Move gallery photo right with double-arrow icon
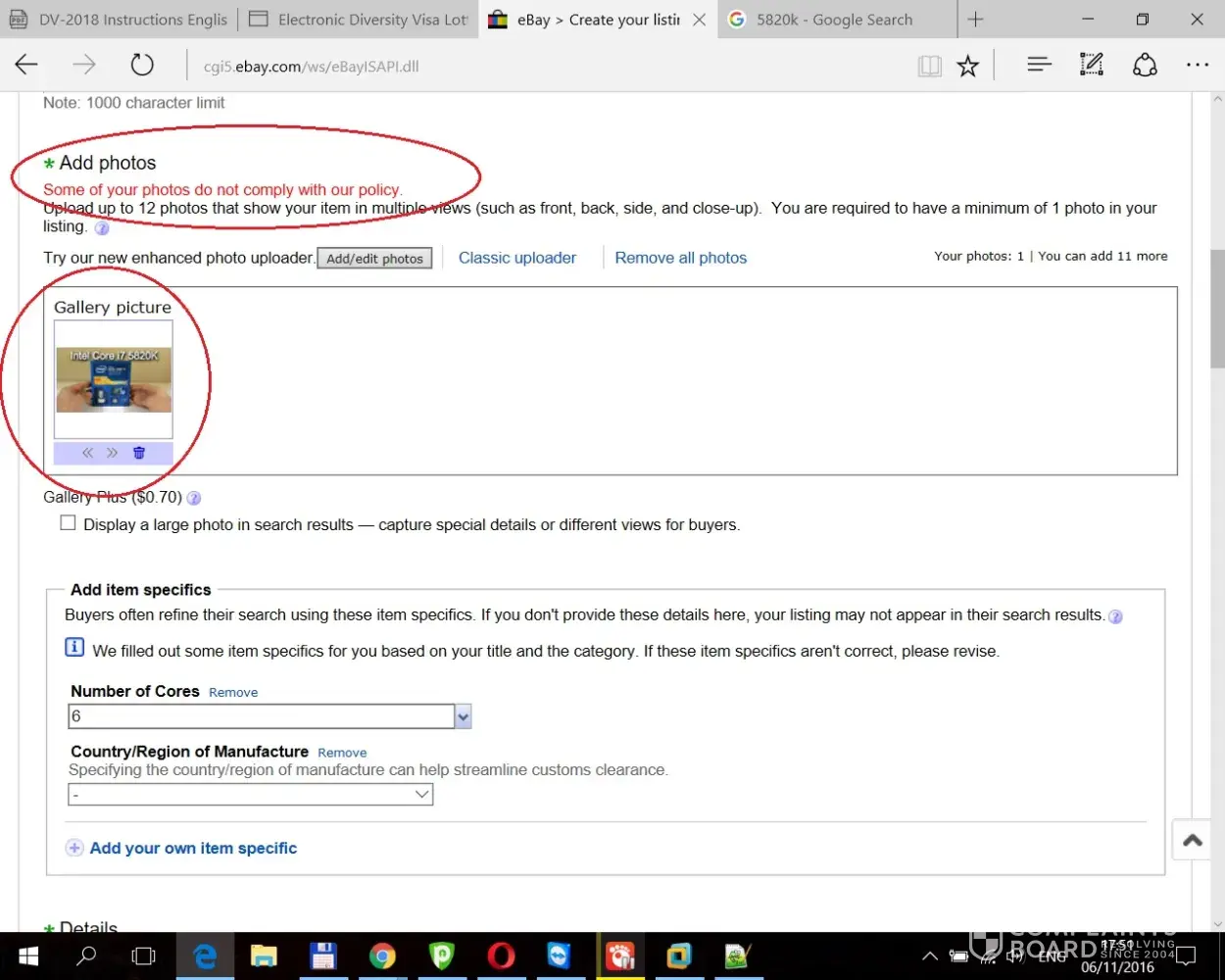1225x980 pixels. 113,453
